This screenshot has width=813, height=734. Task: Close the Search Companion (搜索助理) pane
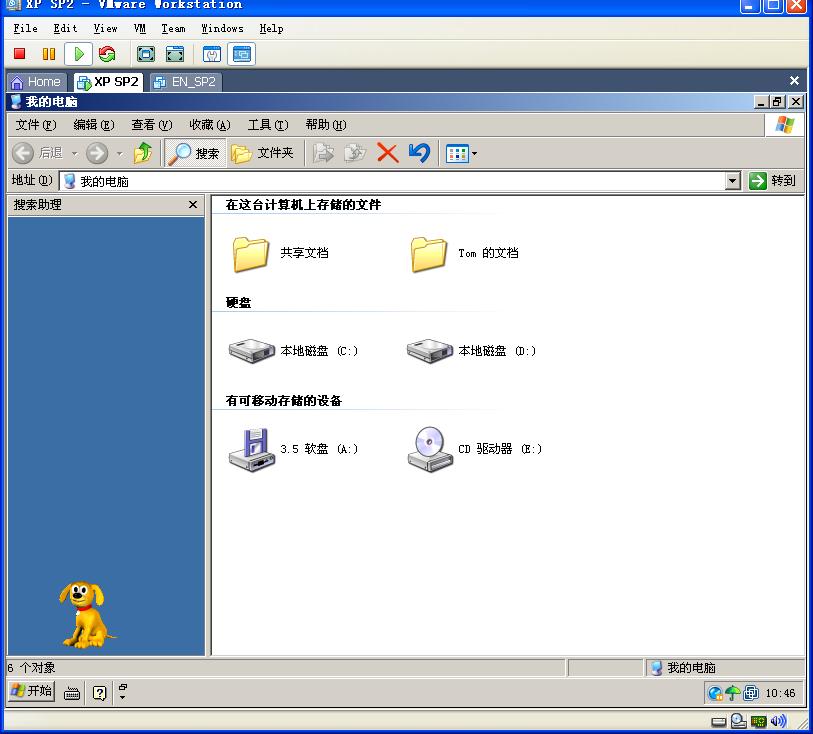click(x=193, y=205)
